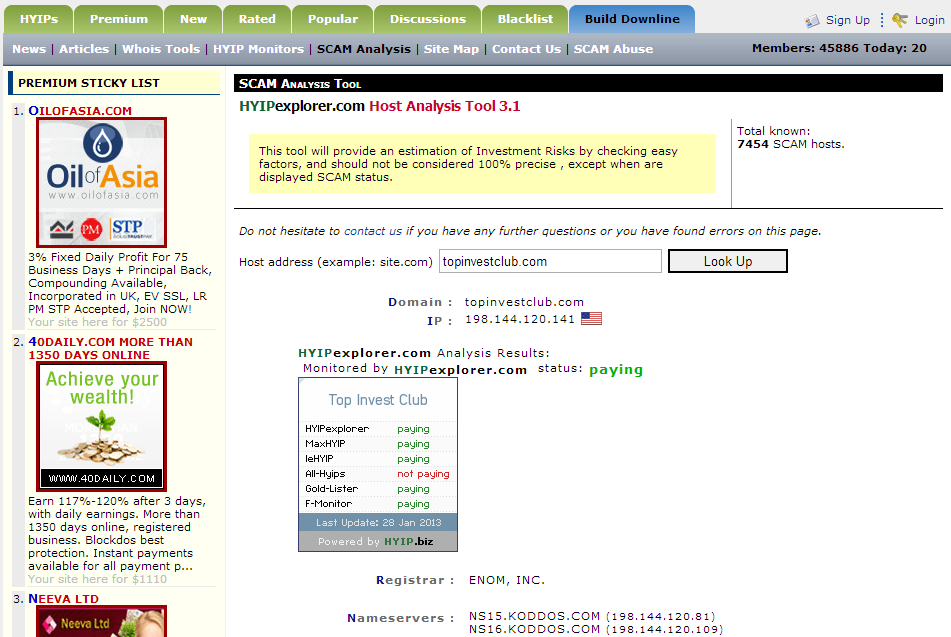951x637 pixels.
Task: Click nameserver NS15.KODDOS.COM
Action: [534, 616]
